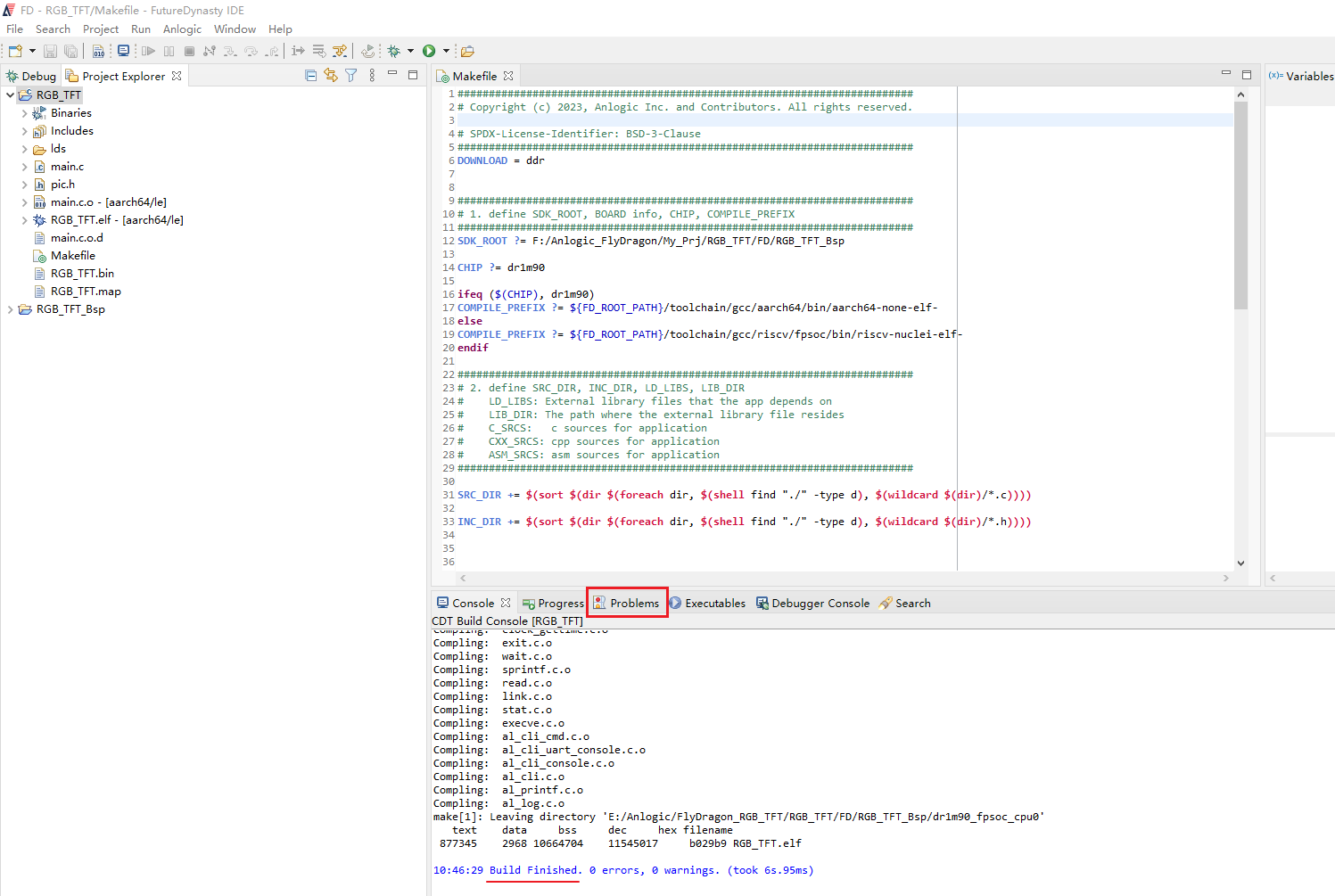This screenshot has width=1335, height=896.
Task: Collapse the RGB_TFT project node
Action: pyautogui.click(x=10, y=95)
